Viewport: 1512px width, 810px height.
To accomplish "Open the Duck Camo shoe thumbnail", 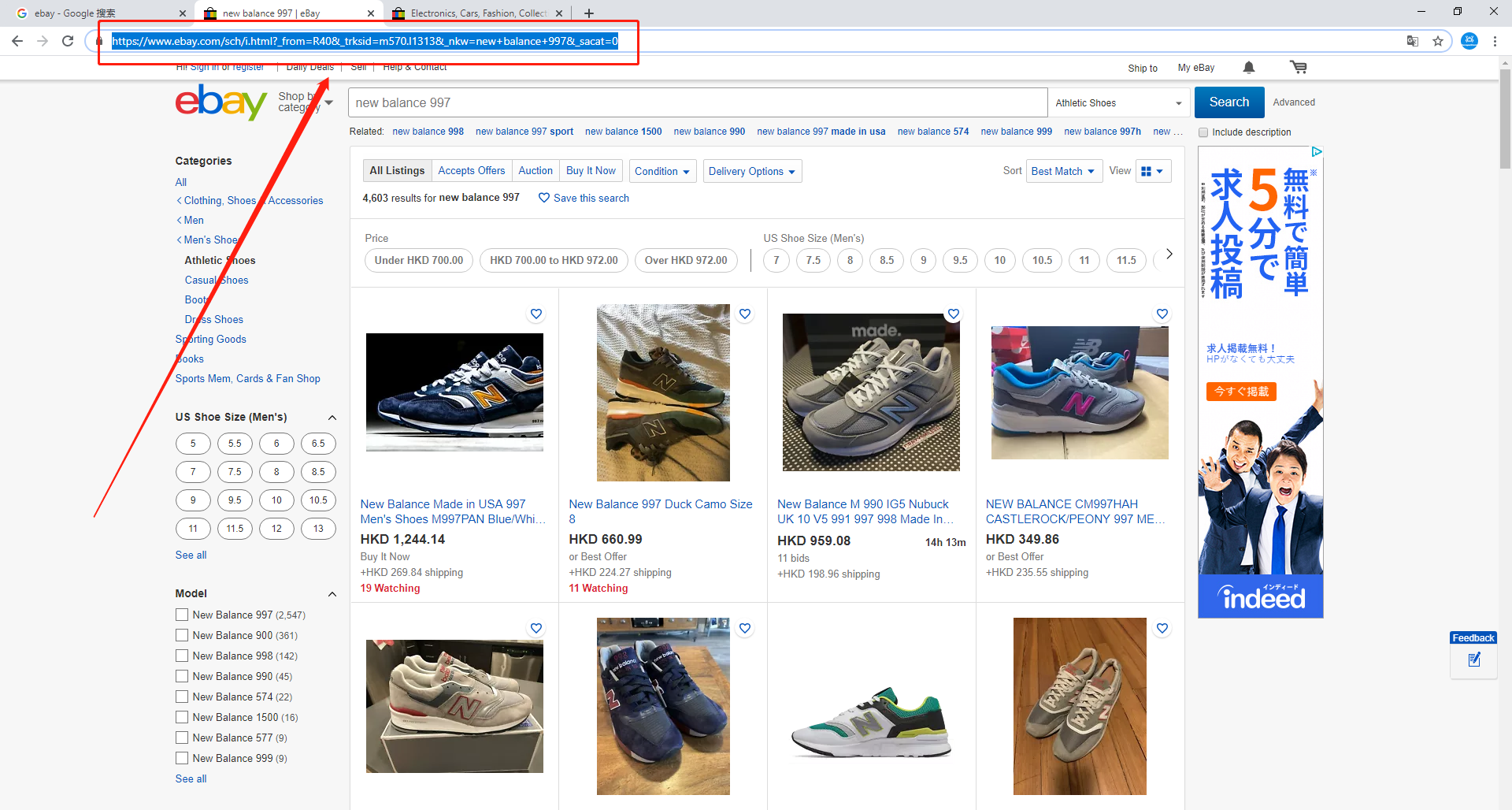I will coord(663,392).
